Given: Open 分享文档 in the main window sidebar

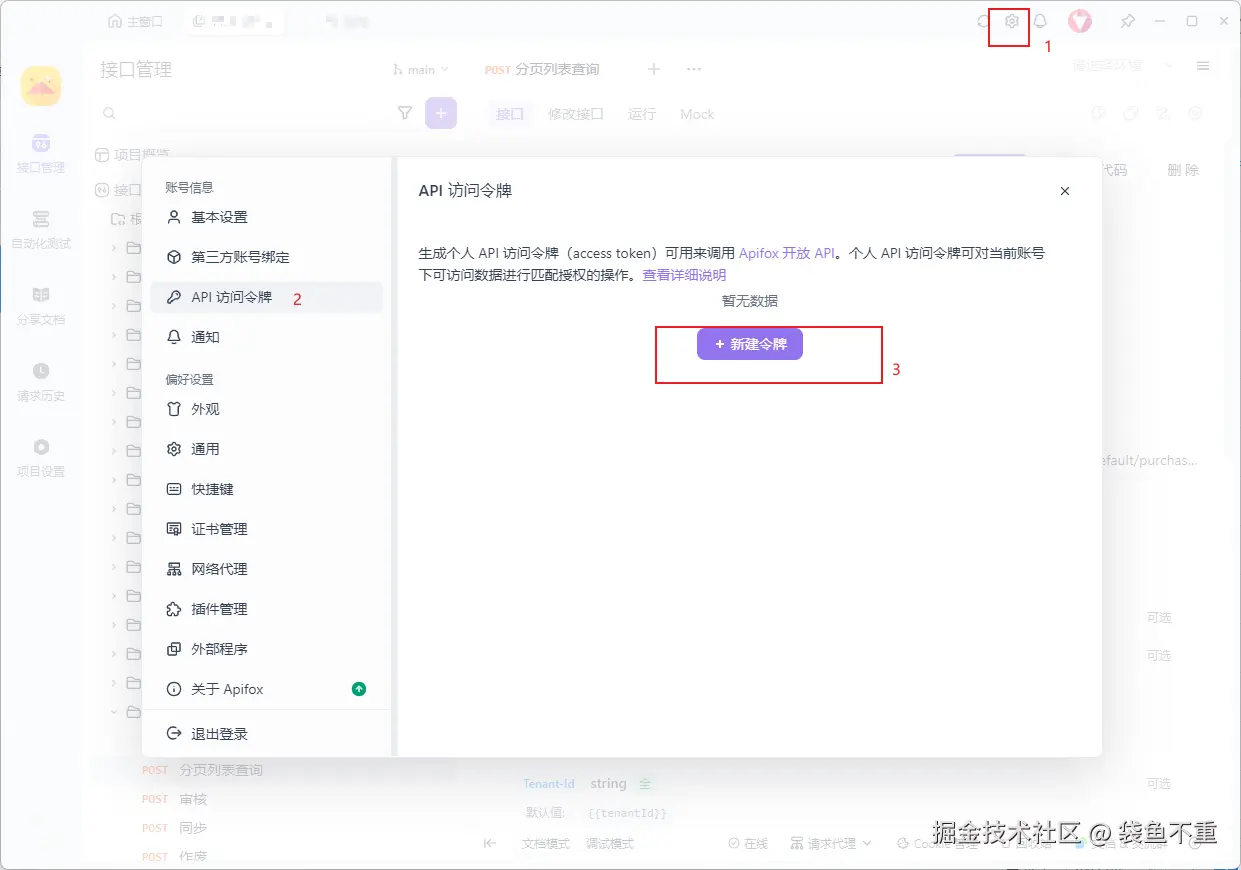Looking at the screenshot, I should (41, 306).
